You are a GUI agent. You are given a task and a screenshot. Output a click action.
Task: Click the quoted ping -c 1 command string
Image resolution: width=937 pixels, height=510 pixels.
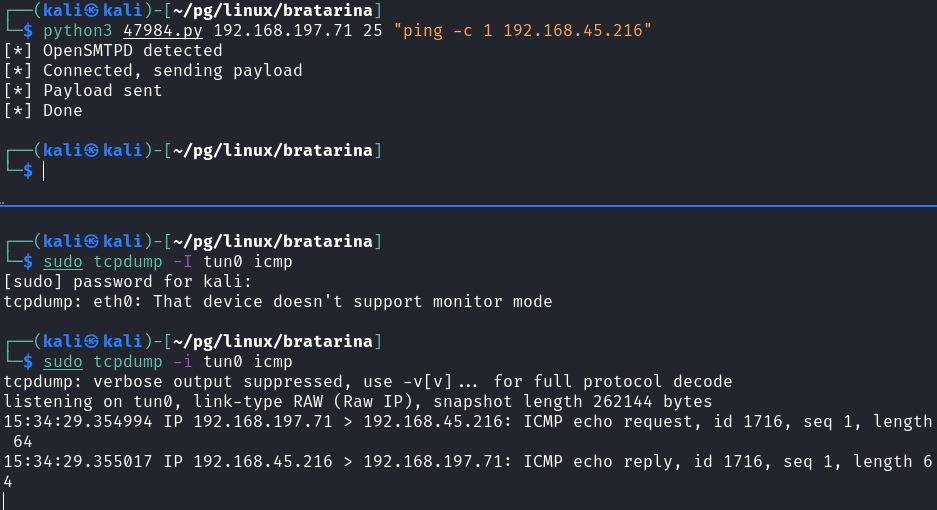[x=523, y=31]
